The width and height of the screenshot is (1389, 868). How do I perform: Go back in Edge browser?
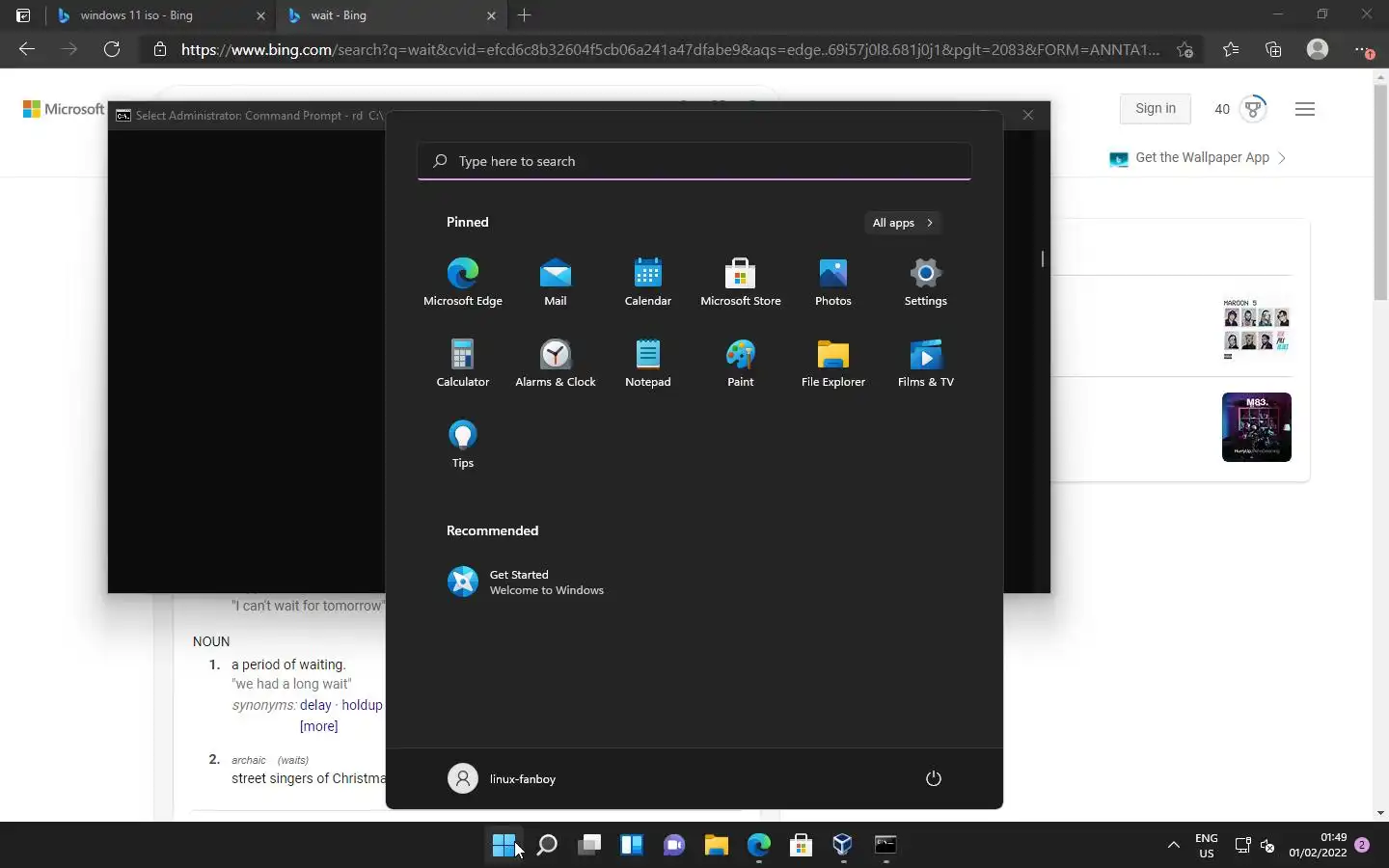[27, 49]
